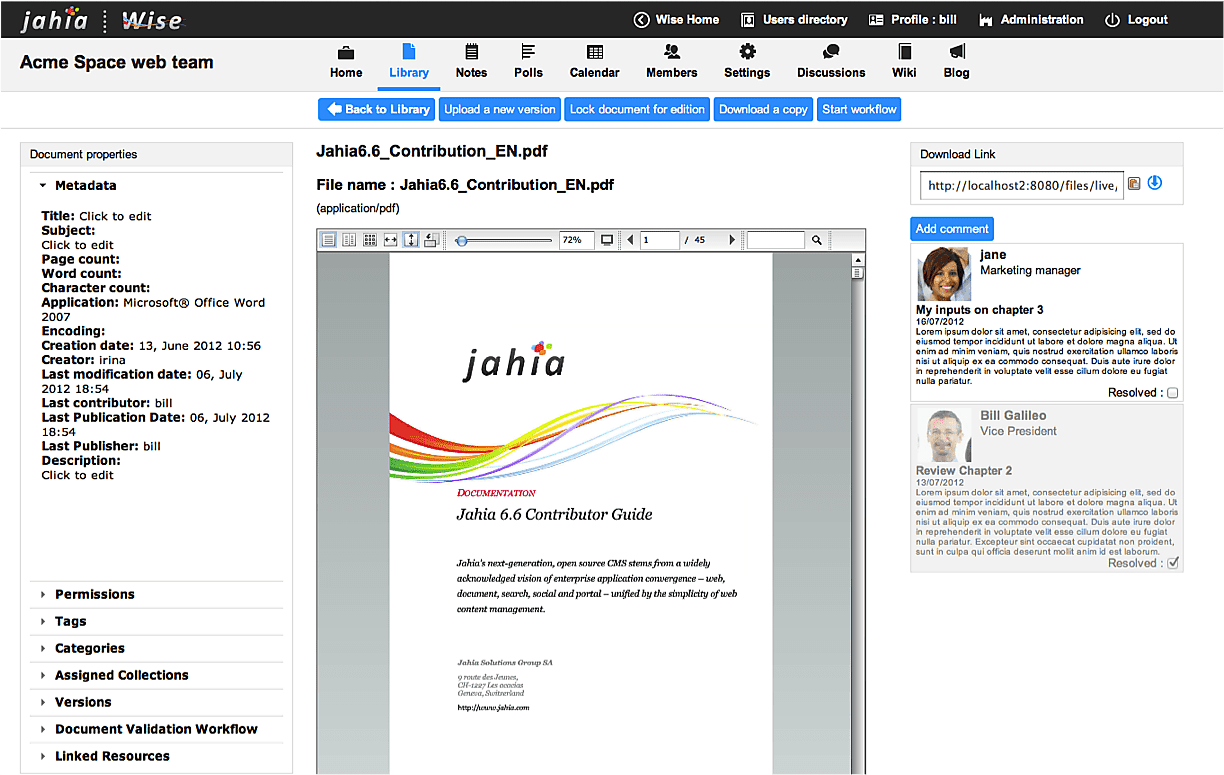Click Bill Galileo's profile photo
The height and width of the screenshot is (775, 1224).
945,435
